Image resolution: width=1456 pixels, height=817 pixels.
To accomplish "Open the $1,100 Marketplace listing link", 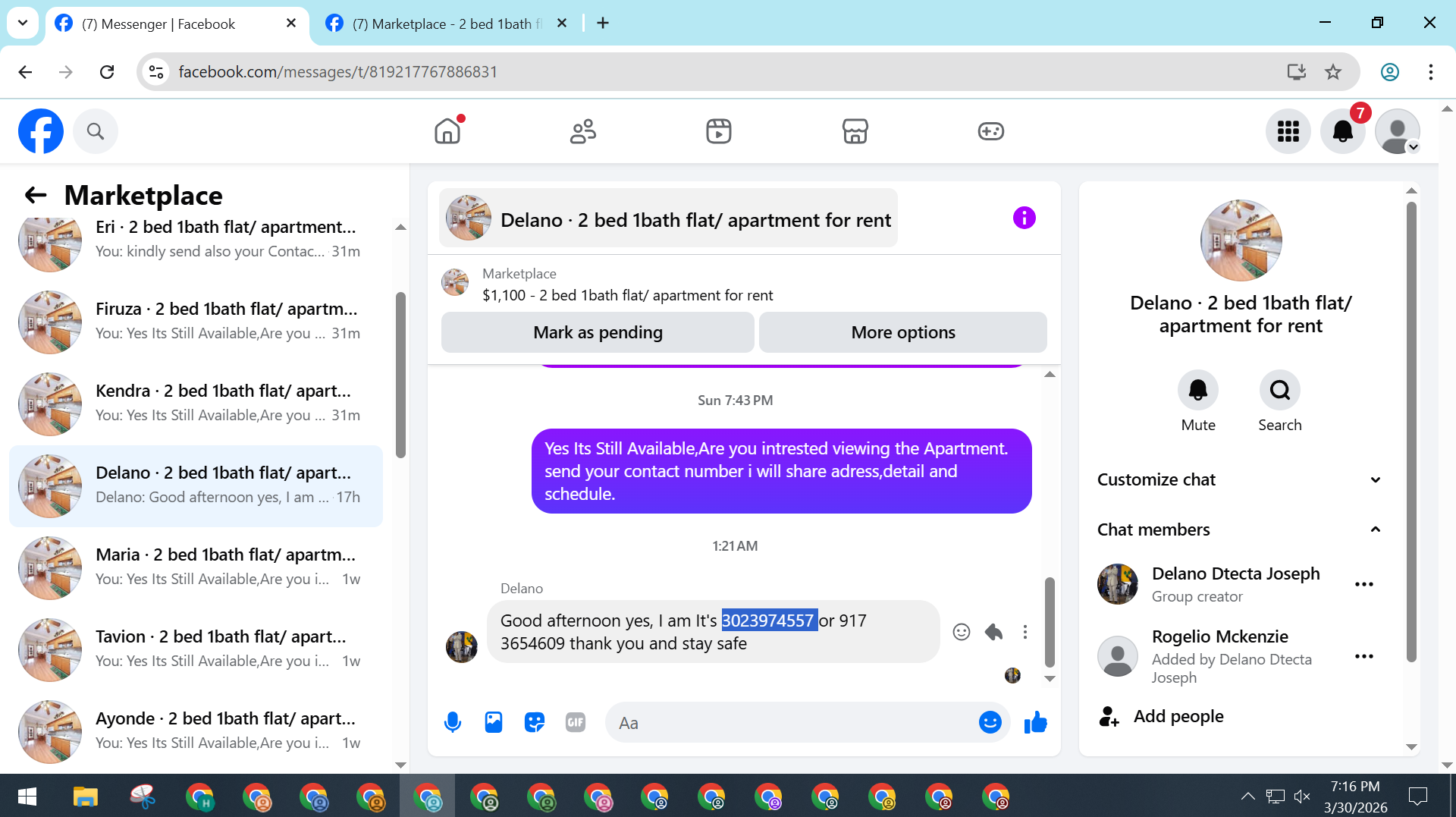I will tap(628, 295).
